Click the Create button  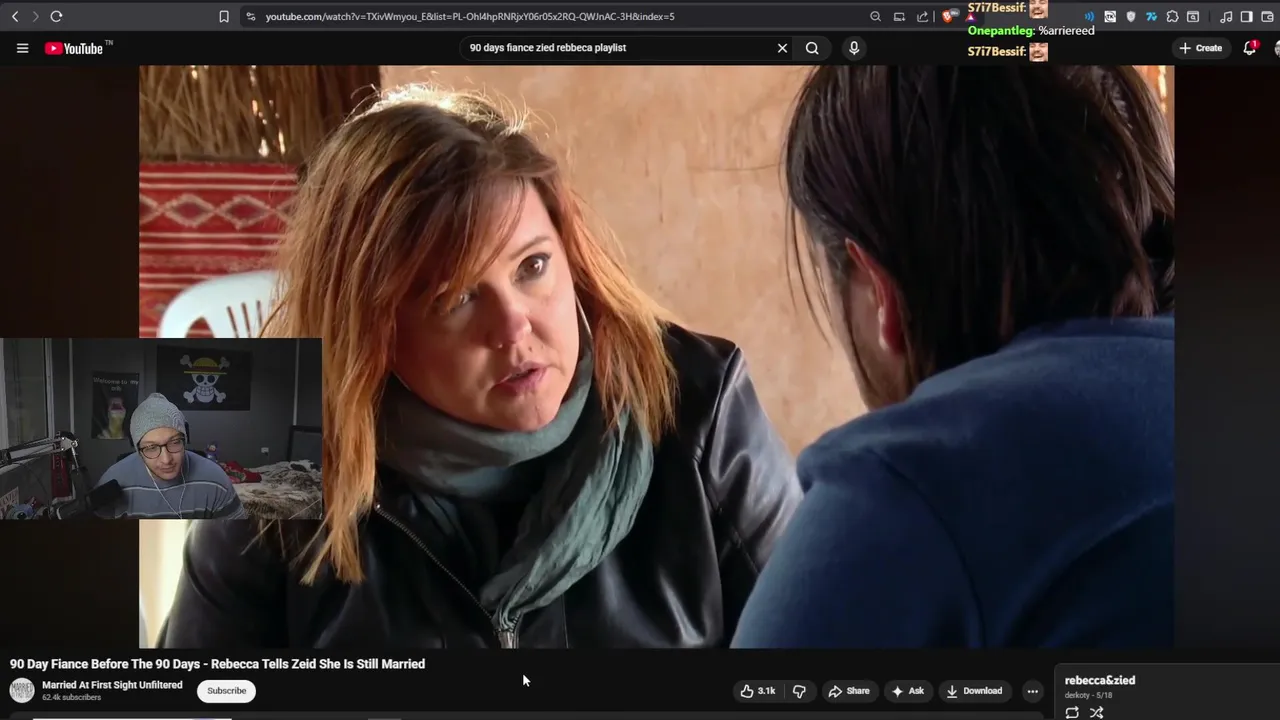coord(1200,48)
